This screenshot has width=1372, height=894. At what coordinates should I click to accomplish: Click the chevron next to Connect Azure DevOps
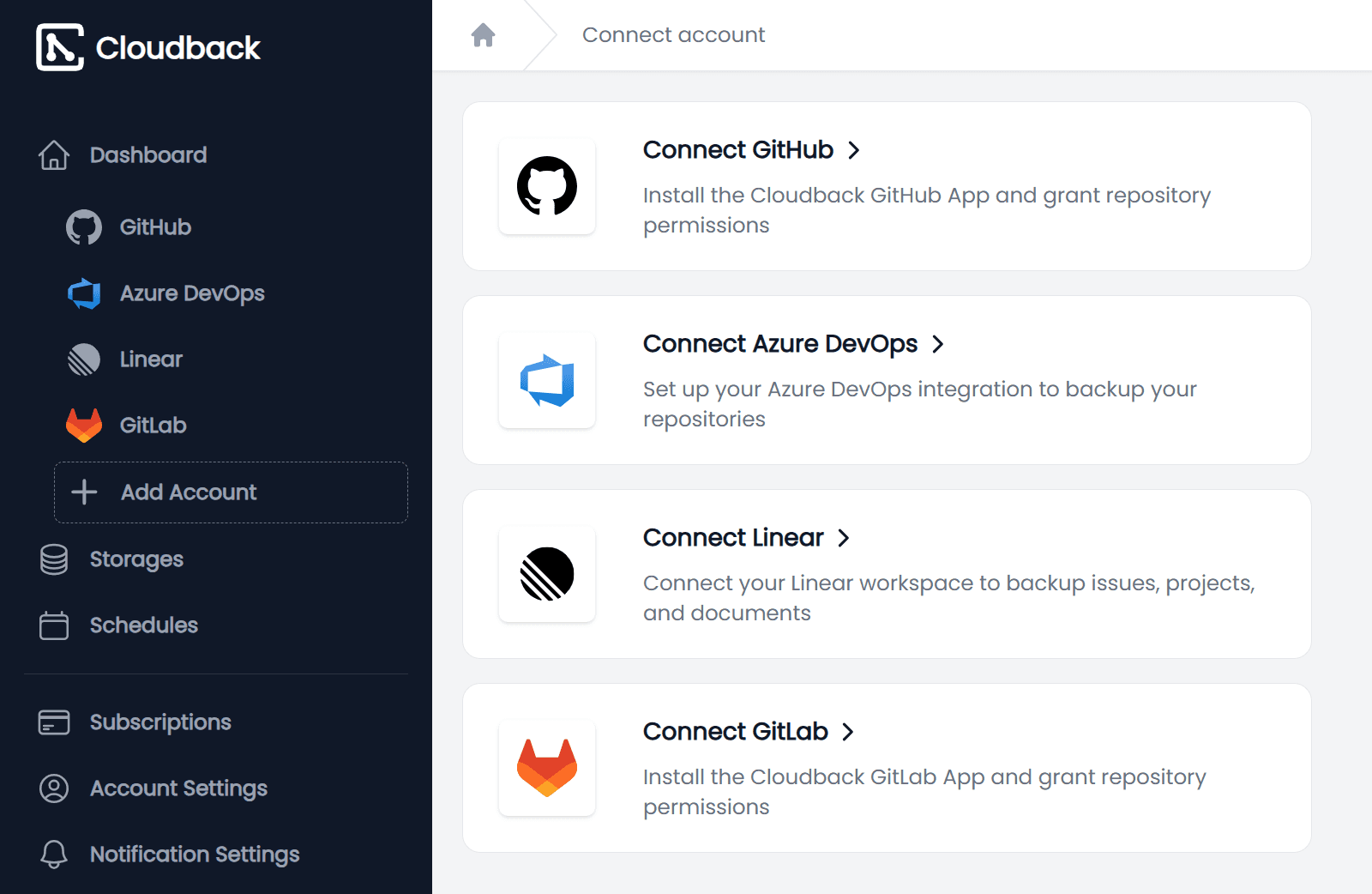click(x=938, y=345)
